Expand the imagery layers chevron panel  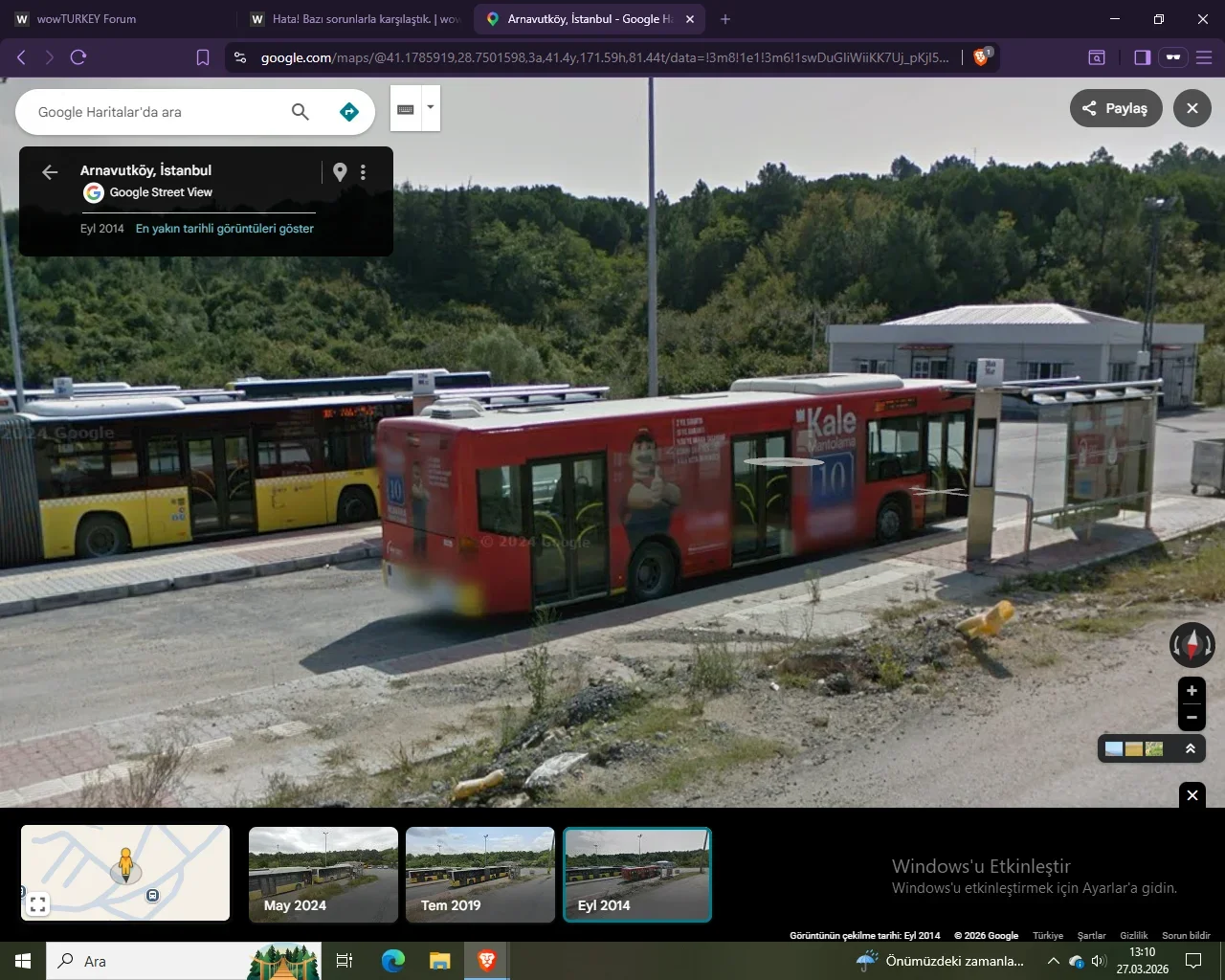click(1191, 748)
